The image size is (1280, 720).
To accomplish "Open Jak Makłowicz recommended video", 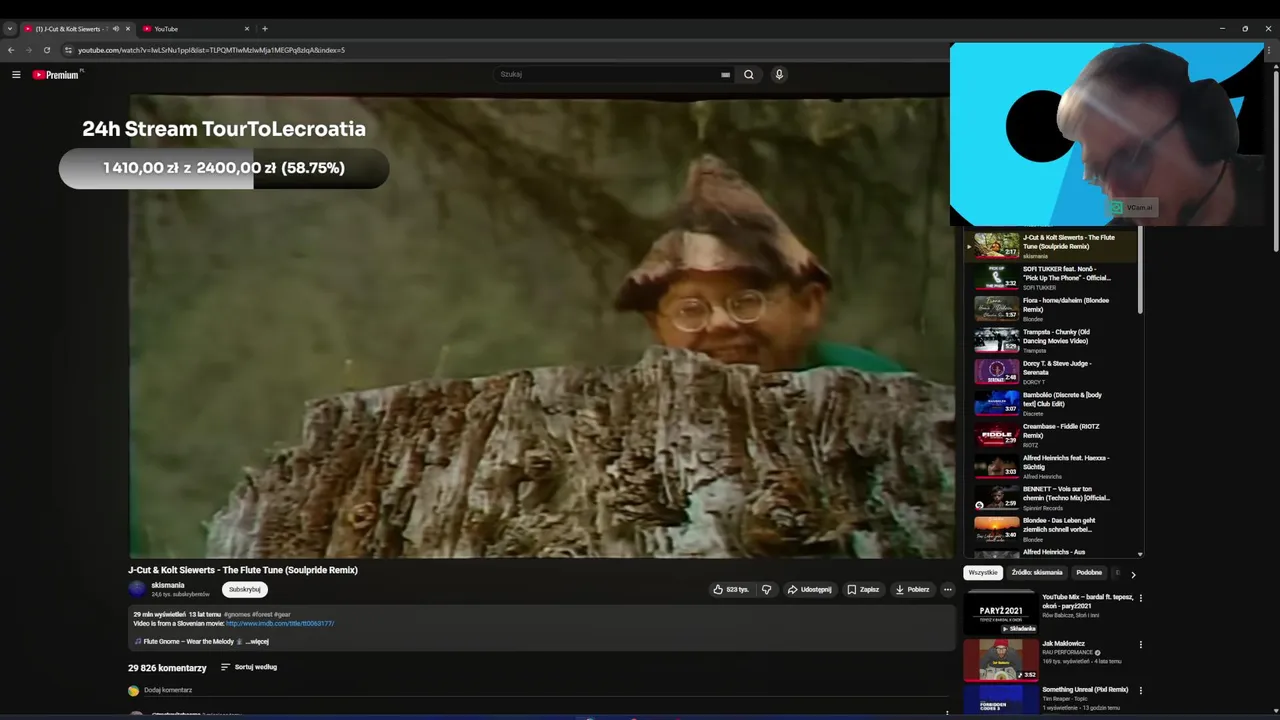I will click(1050, 659).
